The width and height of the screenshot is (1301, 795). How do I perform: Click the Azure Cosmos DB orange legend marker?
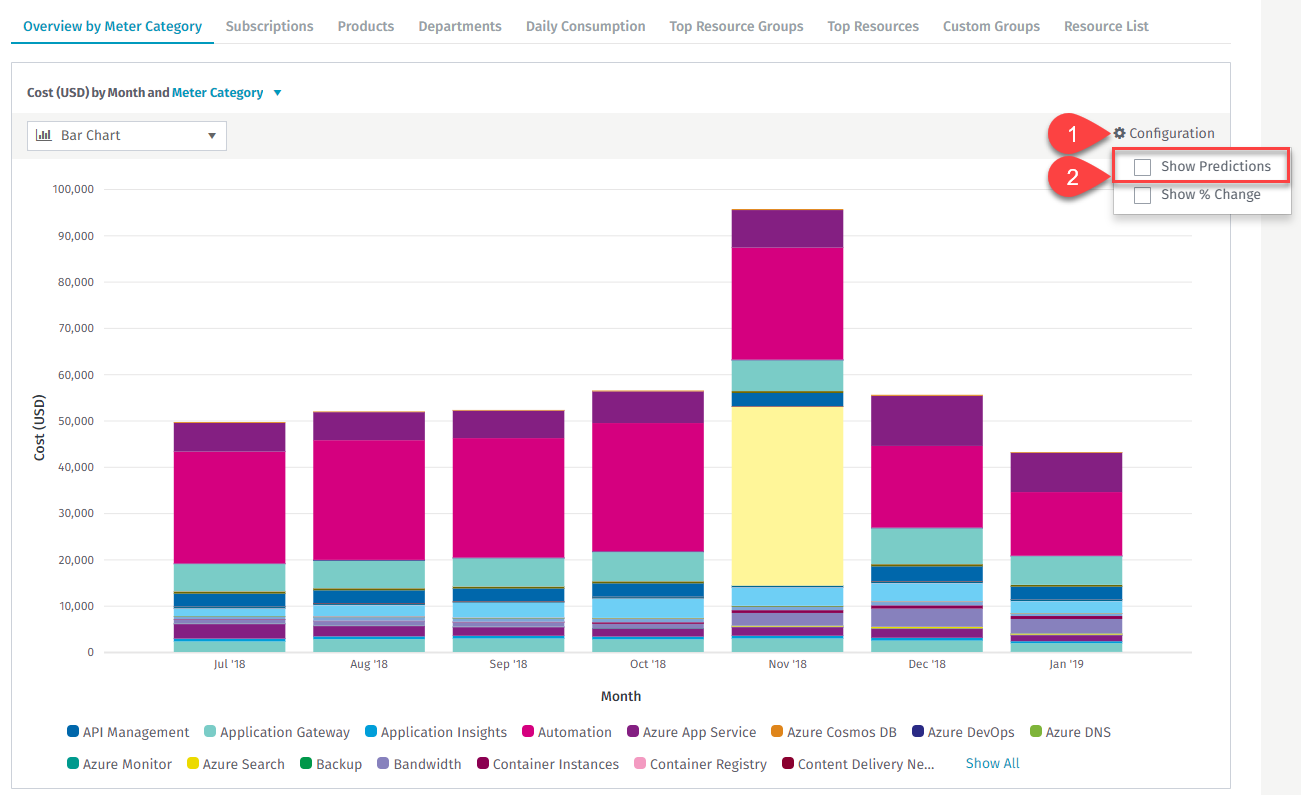coord(776,732)
